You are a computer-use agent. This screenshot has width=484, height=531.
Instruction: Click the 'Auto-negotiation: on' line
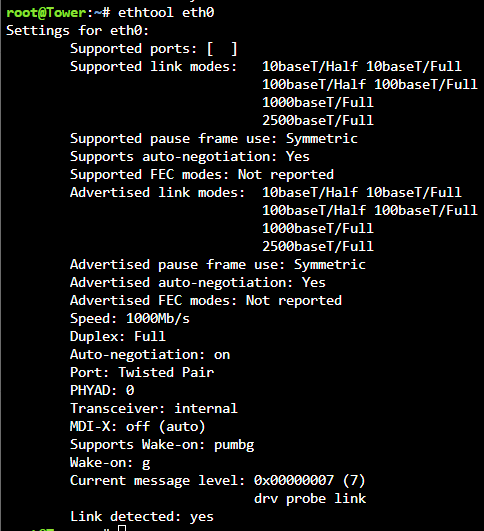[x=150, y=355]
